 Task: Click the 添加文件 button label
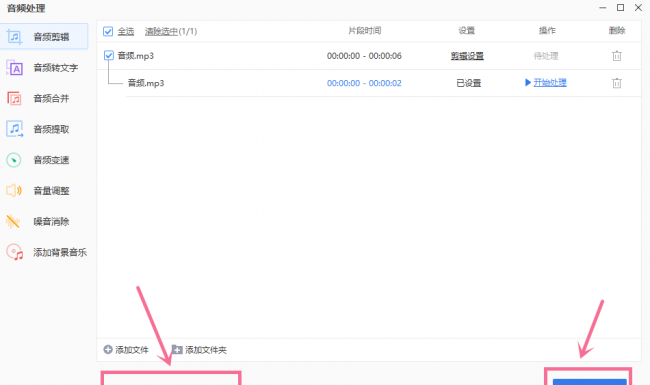pos(132,350)
